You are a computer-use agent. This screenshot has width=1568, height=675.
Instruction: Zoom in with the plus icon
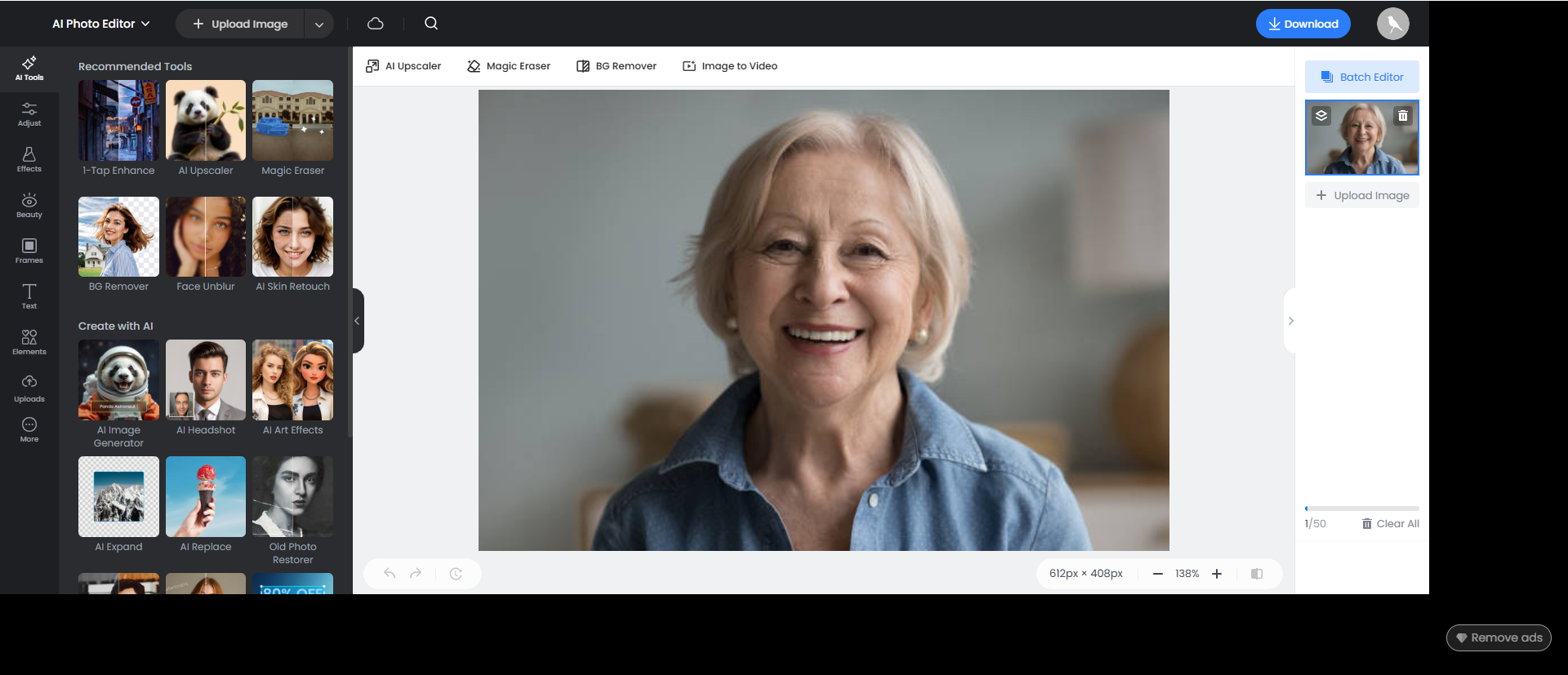coord(1217,574)
